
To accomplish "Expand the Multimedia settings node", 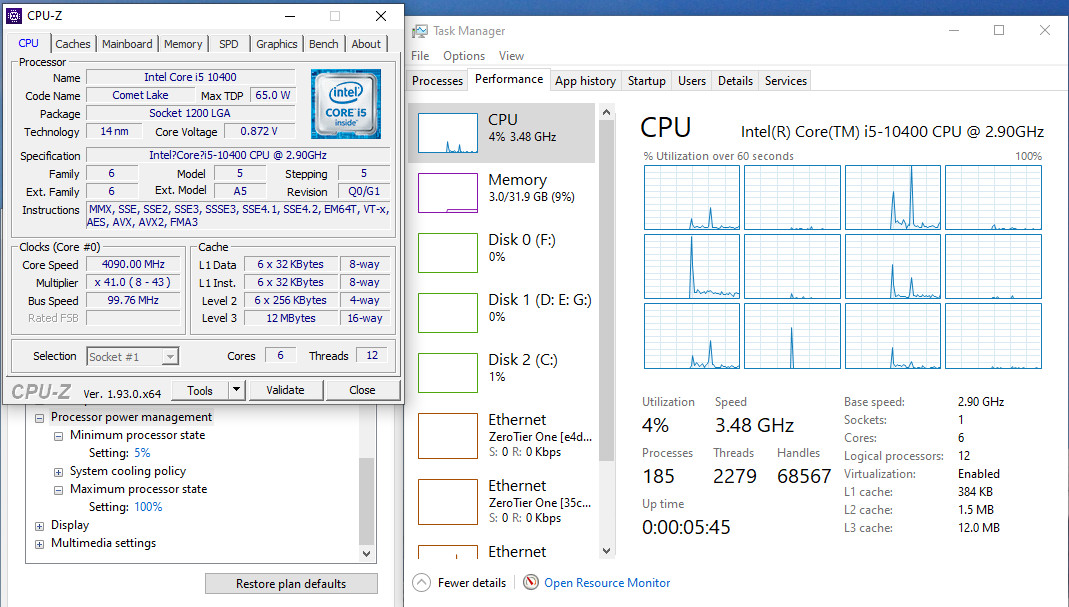I will (x=40, y=544).
